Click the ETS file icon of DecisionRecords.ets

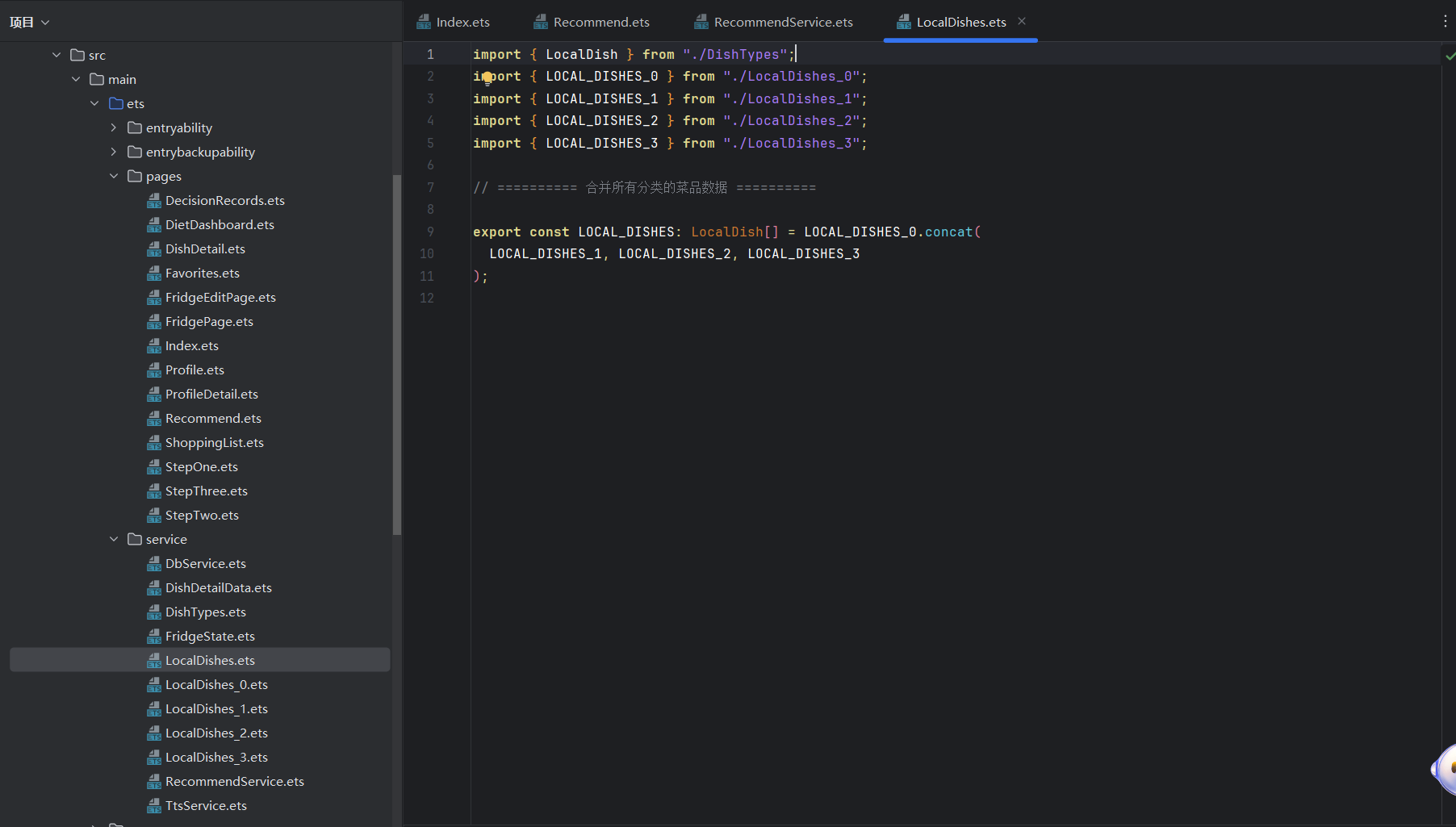tap(154, 200)
